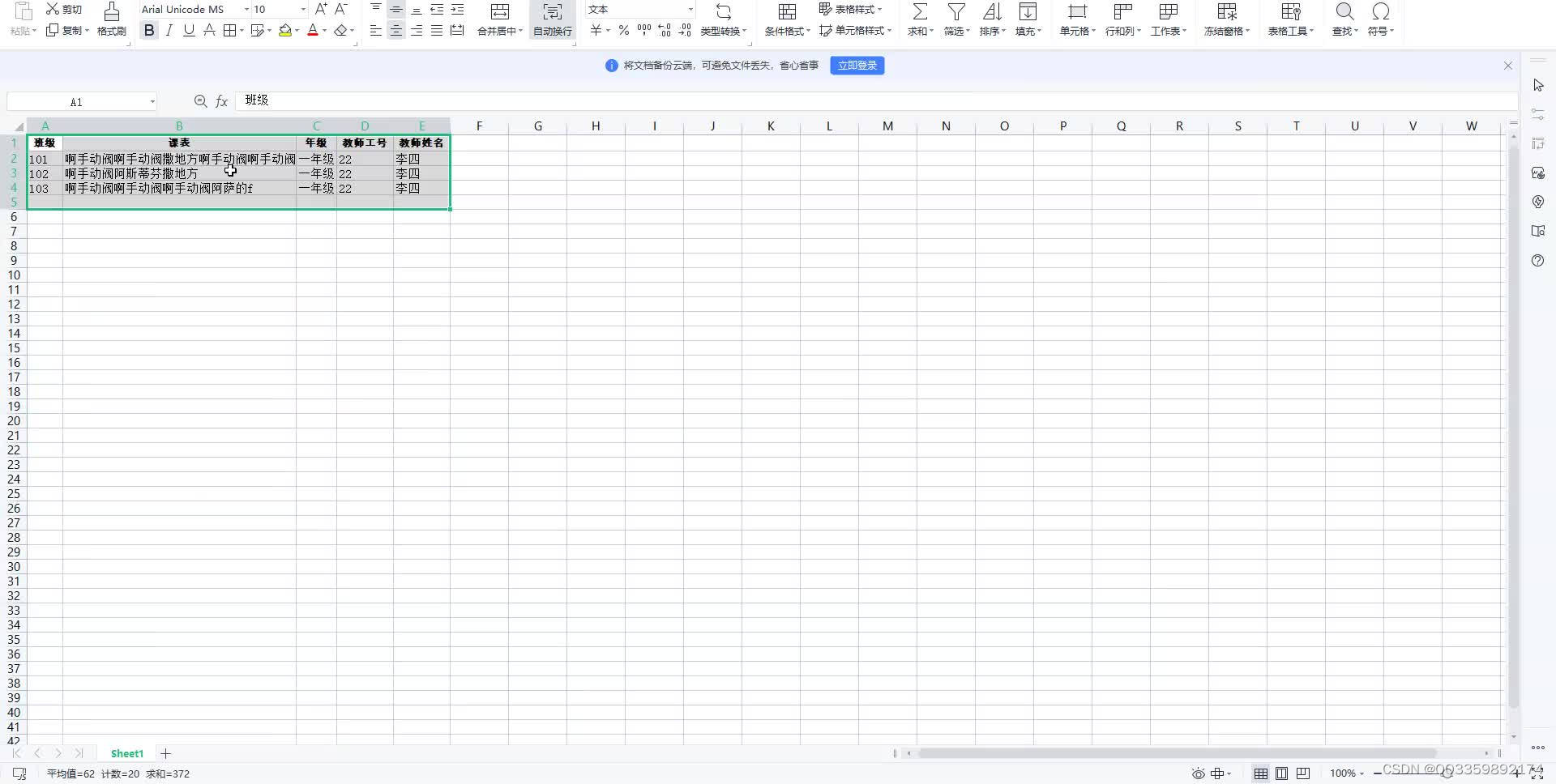The height and width of the screenshot is (784, 1556).
Task: Click justify alignment icon
Action: pos(437,31)
